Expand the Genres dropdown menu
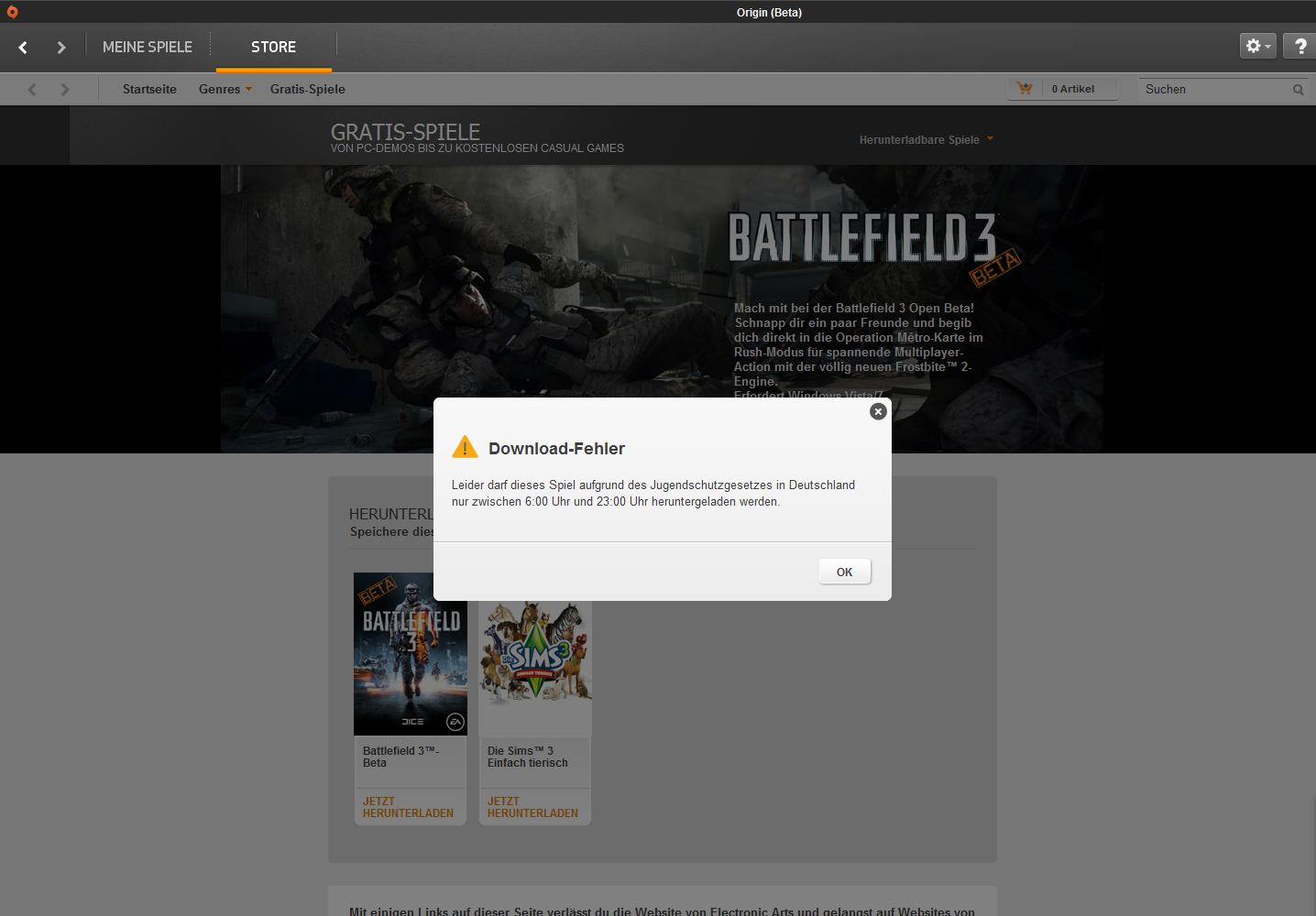This screenshot has height=916, width=1316. (x=225, y=89)
